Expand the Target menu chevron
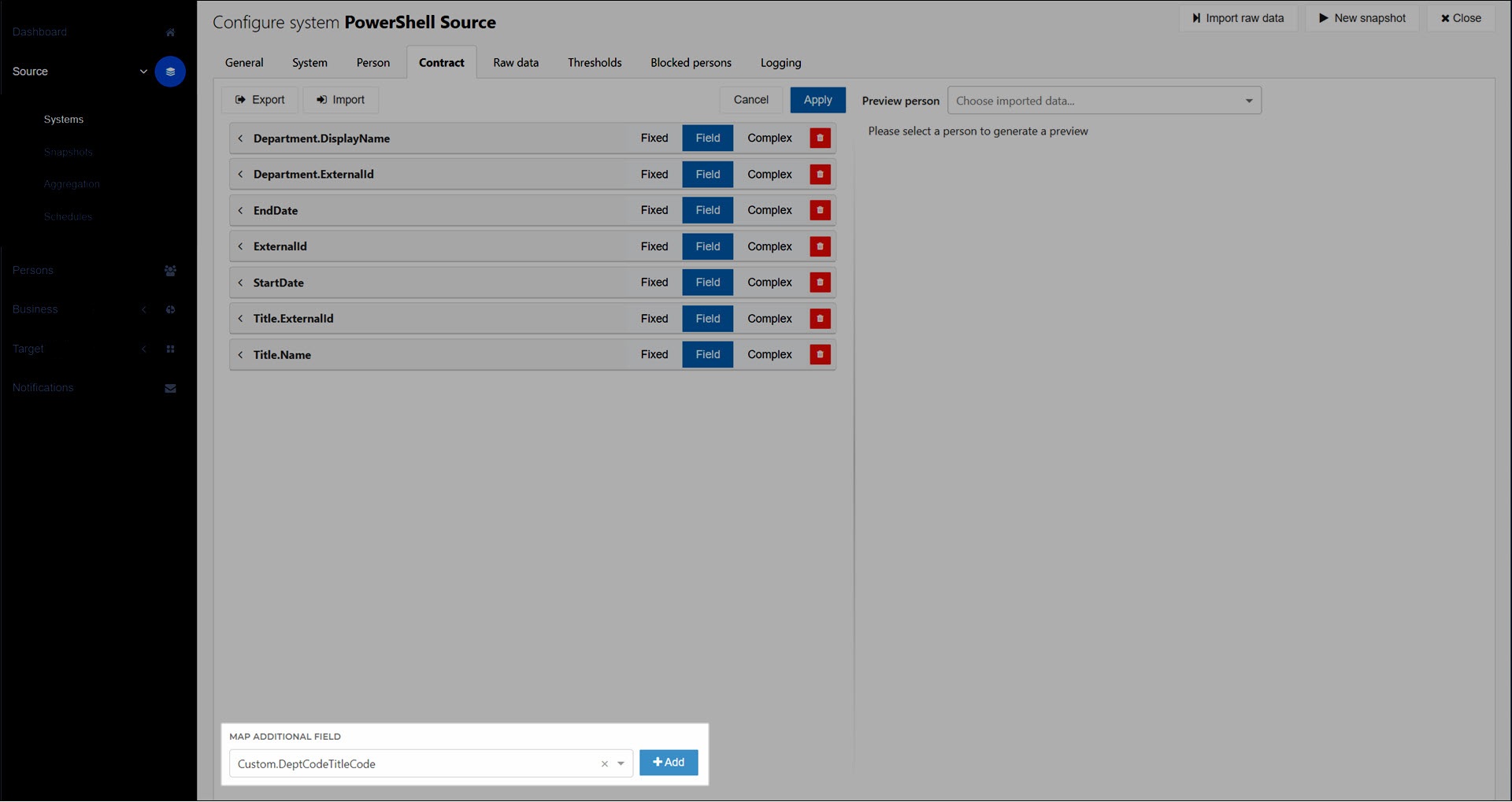 tap(143, 349)
